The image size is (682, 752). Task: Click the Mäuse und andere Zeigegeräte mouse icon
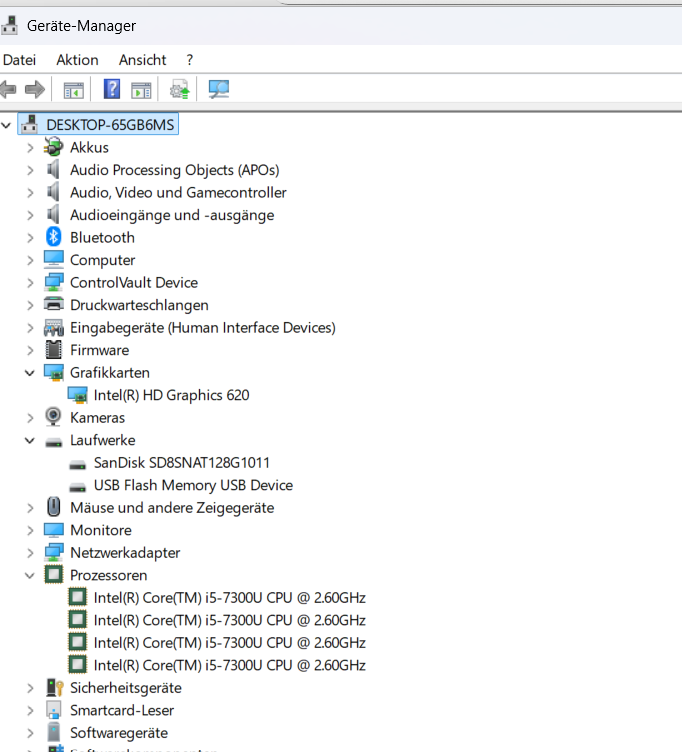pyautogui.click(x=54, y=507)
